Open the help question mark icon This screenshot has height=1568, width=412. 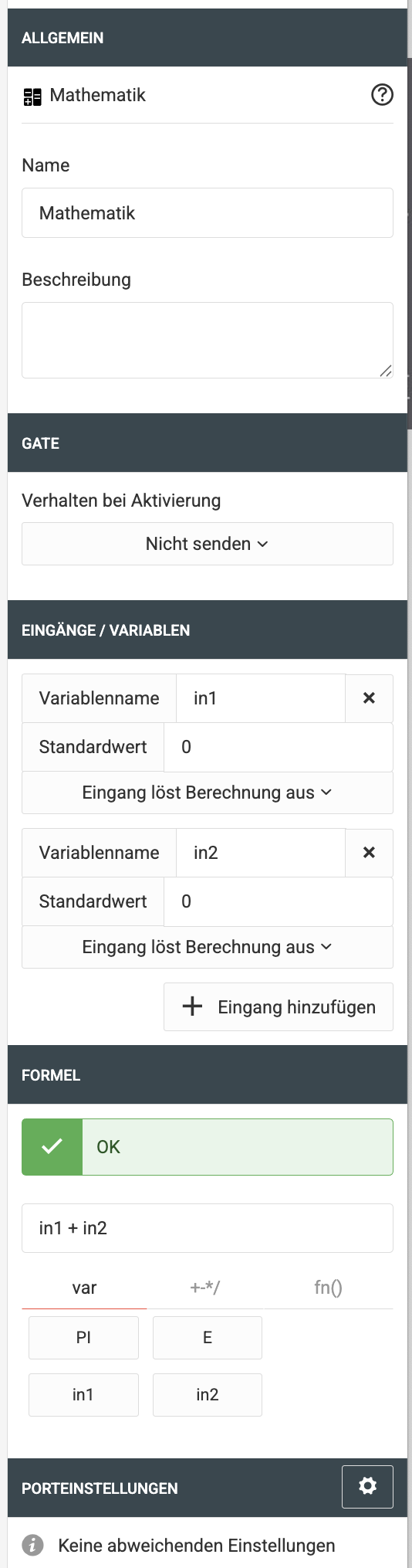[382, 95]
